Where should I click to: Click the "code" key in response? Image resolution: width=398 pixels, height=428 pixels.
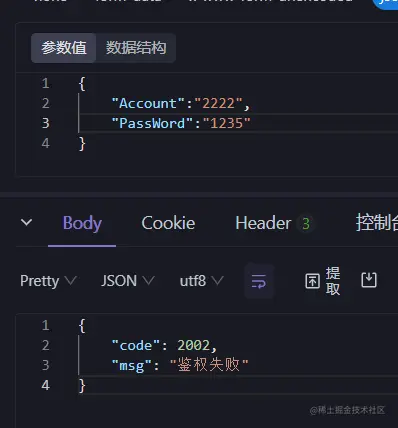tap(136, 346)
